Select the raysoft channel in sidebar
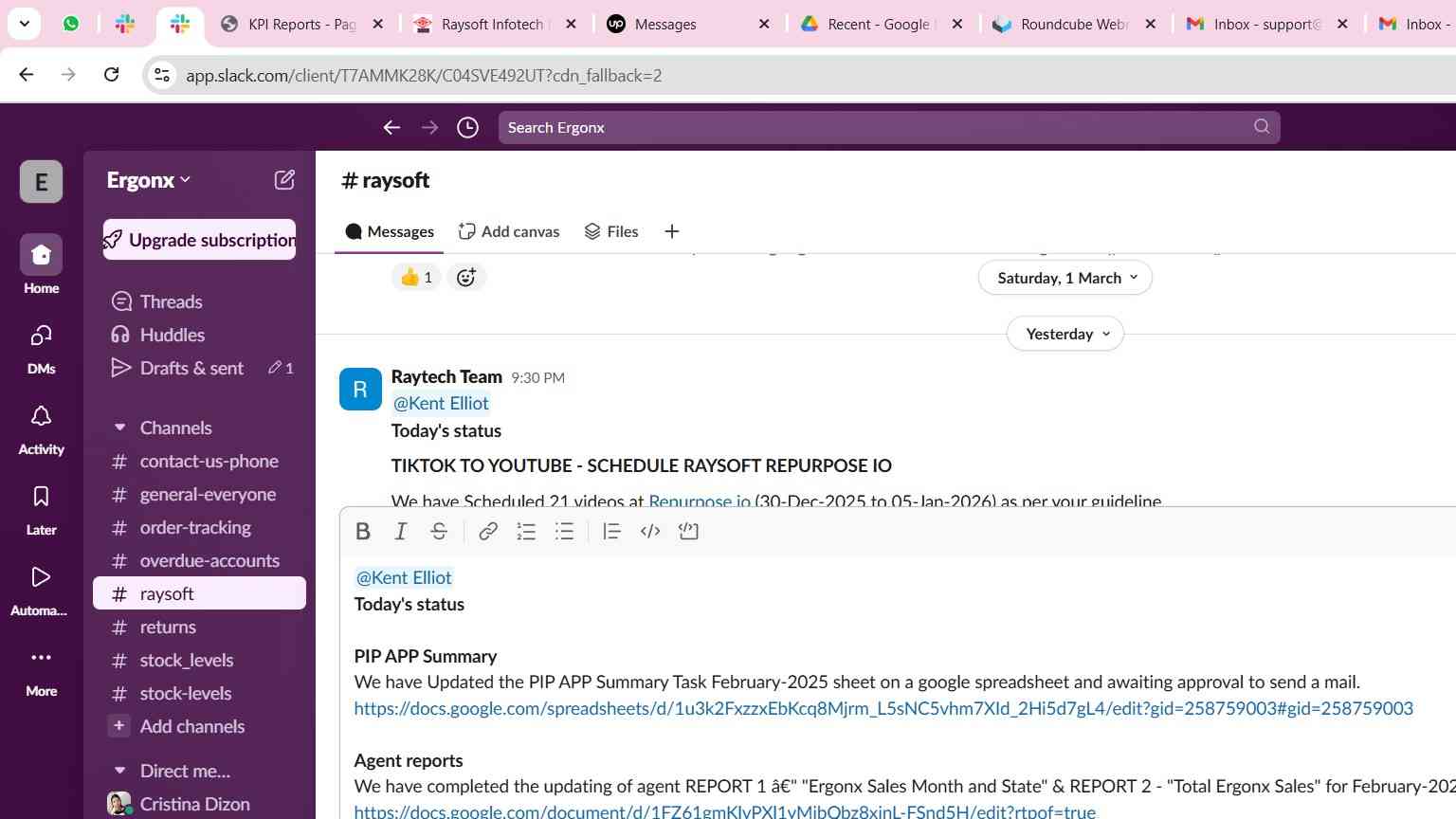 (x=199, y=593)
